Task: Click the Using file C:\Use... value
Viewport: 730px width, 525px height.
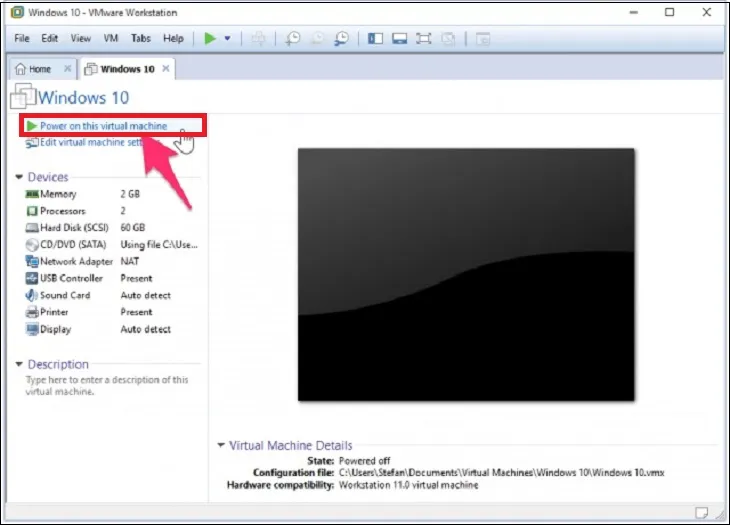Action: click(x=159, y=245)
